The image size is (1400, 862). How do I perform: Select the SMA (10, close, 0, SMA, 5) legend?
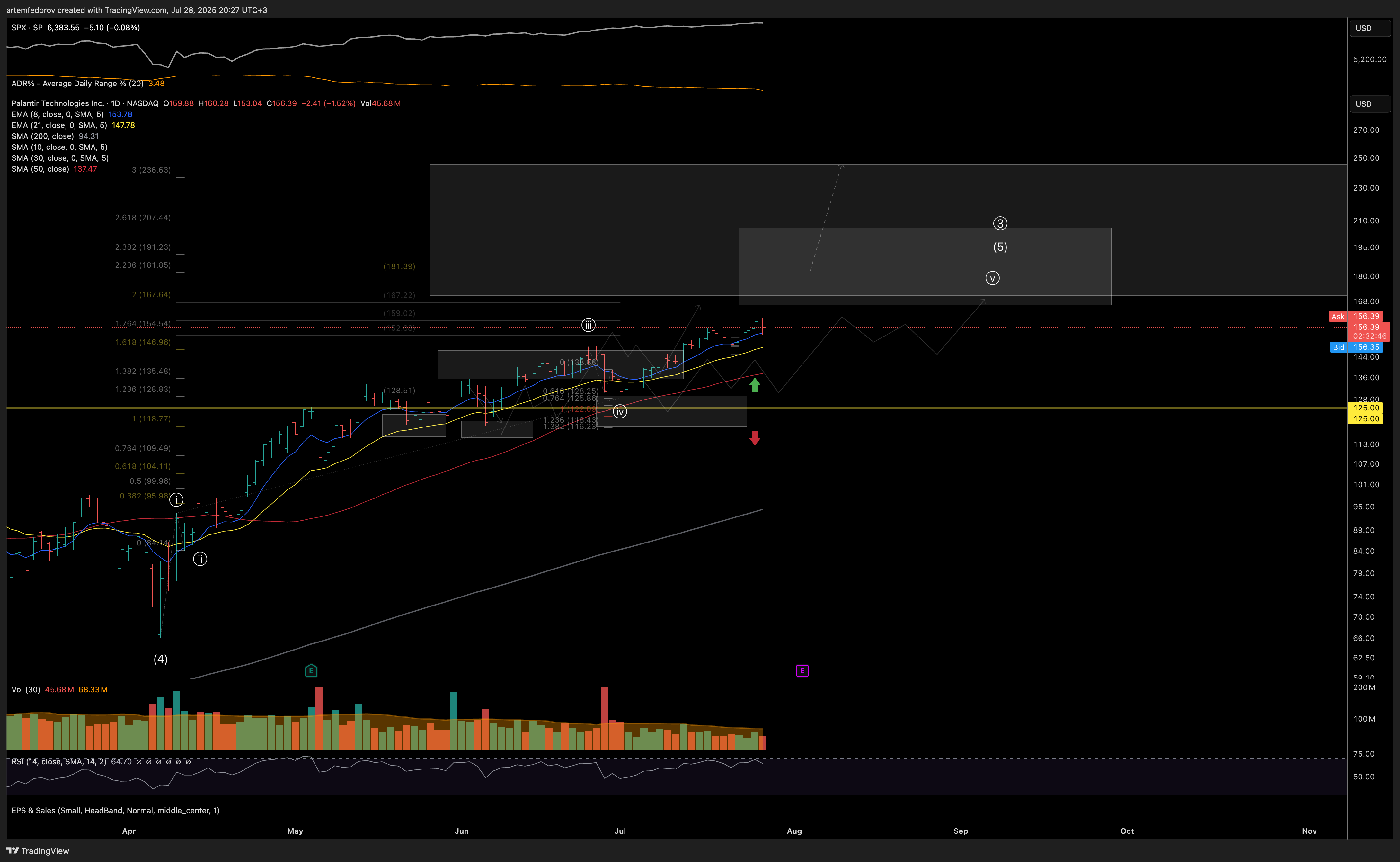pos(59,147)
